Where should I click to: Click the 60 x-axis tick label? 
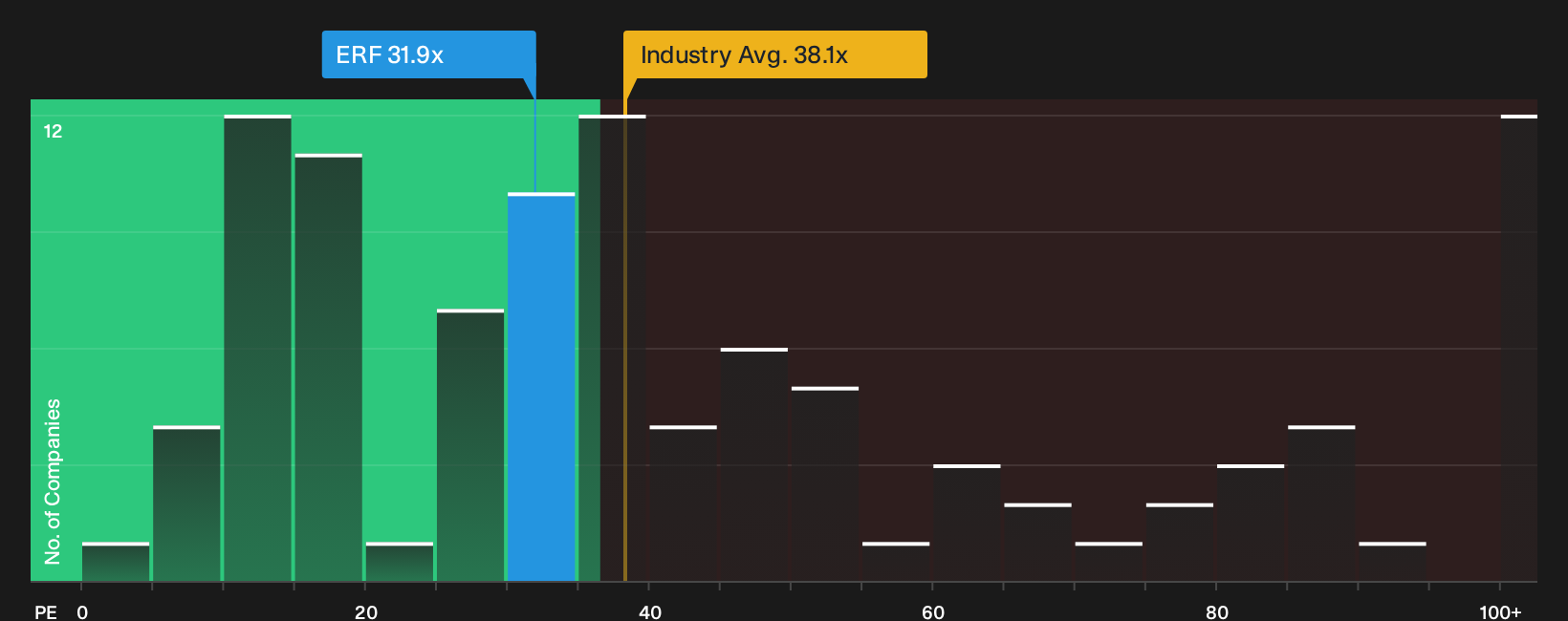coord(933,612)
